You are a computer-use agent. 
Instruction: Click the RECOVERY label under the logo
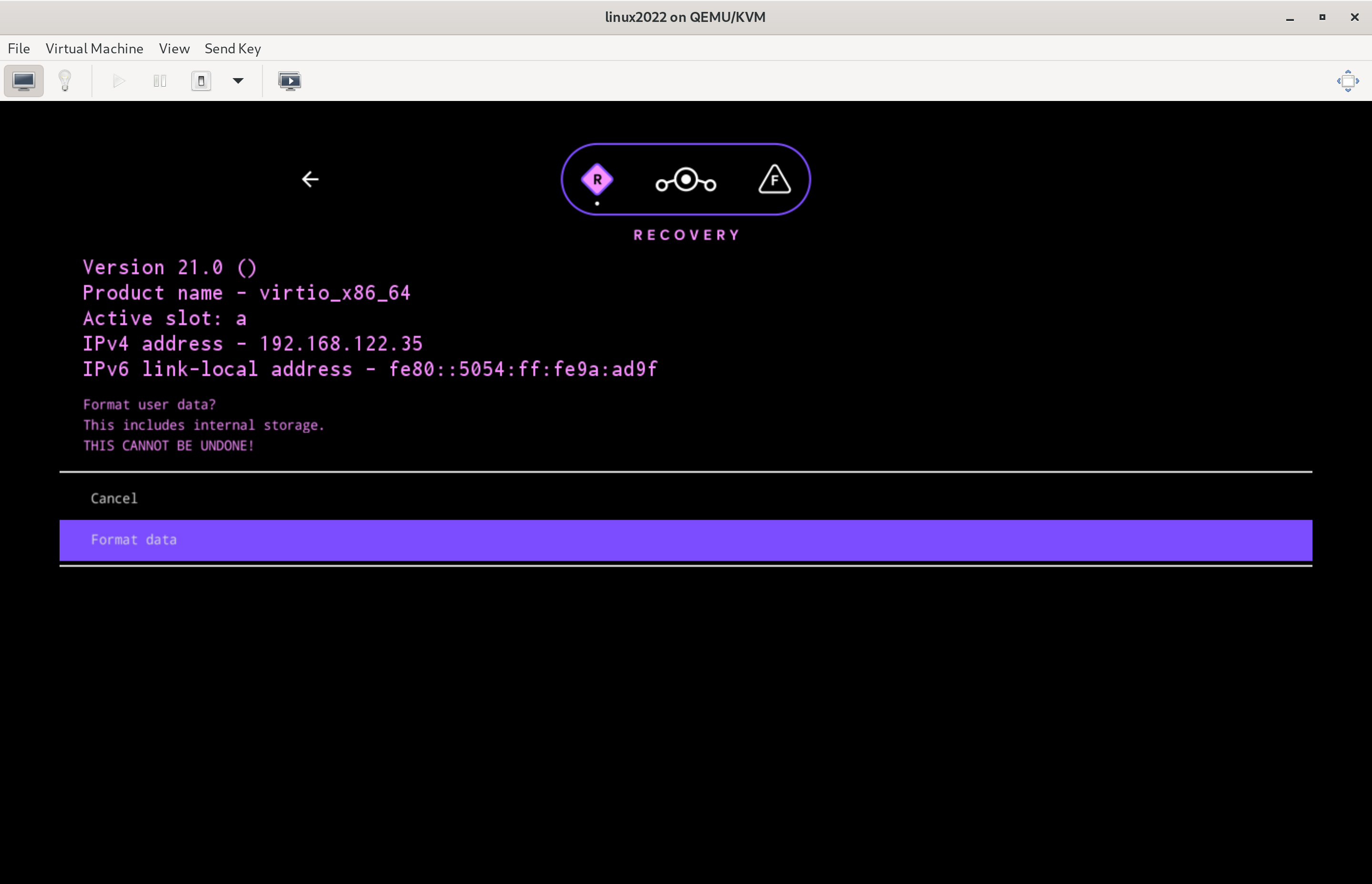point(686,235)
